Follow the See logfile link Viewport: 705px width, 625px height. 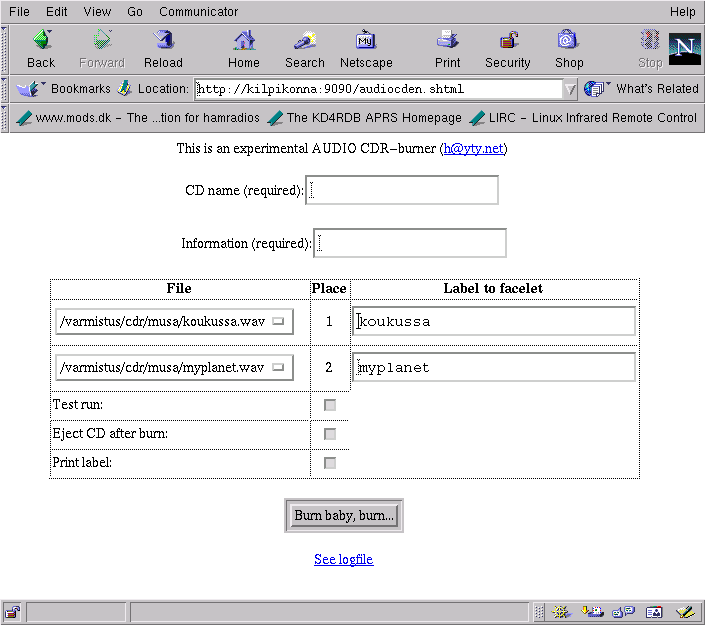click(x=343, y=559)
